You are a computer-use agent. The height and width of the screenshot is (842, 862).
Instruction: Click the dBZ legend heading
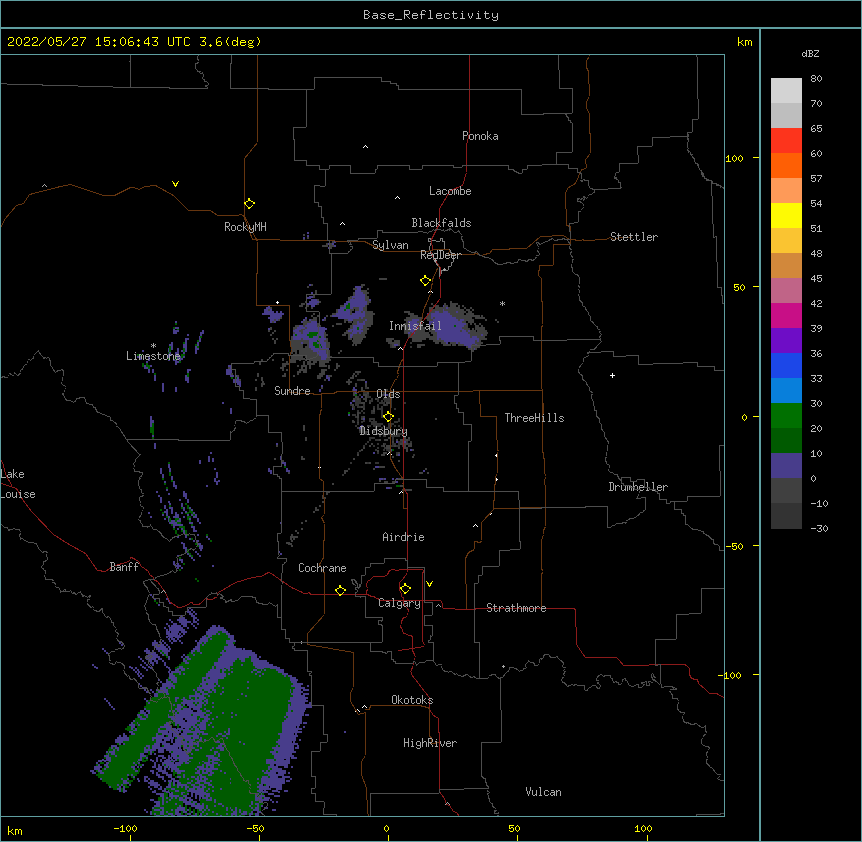pyautogui.click(x=810, y=53)
